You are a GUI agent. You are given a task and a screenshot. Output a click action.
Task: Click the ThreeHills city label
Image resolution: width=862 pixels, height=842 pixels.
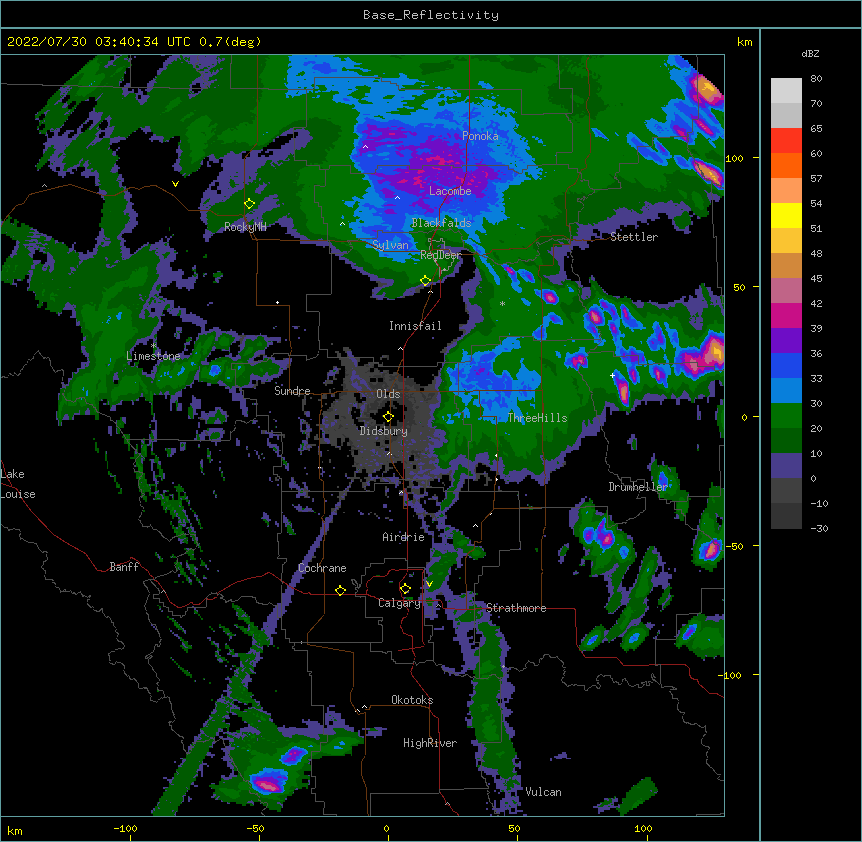(x=537, y=418)
